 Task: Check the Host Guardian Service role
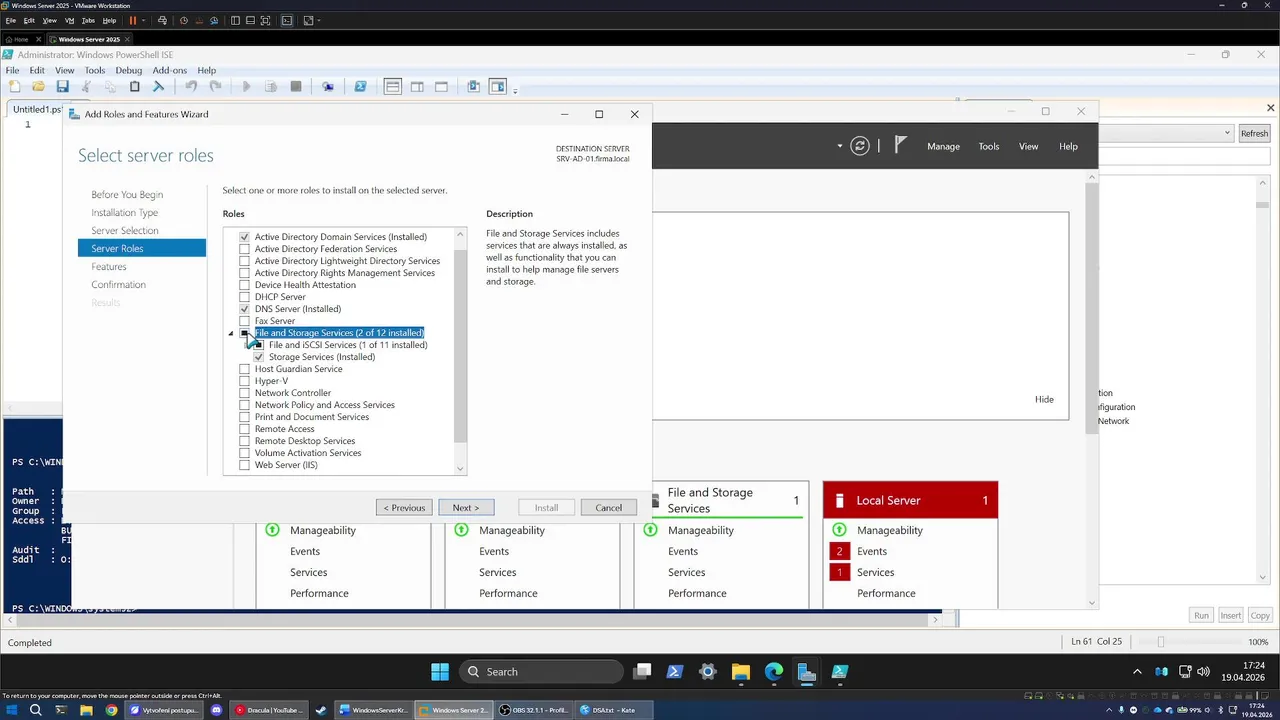244,369
